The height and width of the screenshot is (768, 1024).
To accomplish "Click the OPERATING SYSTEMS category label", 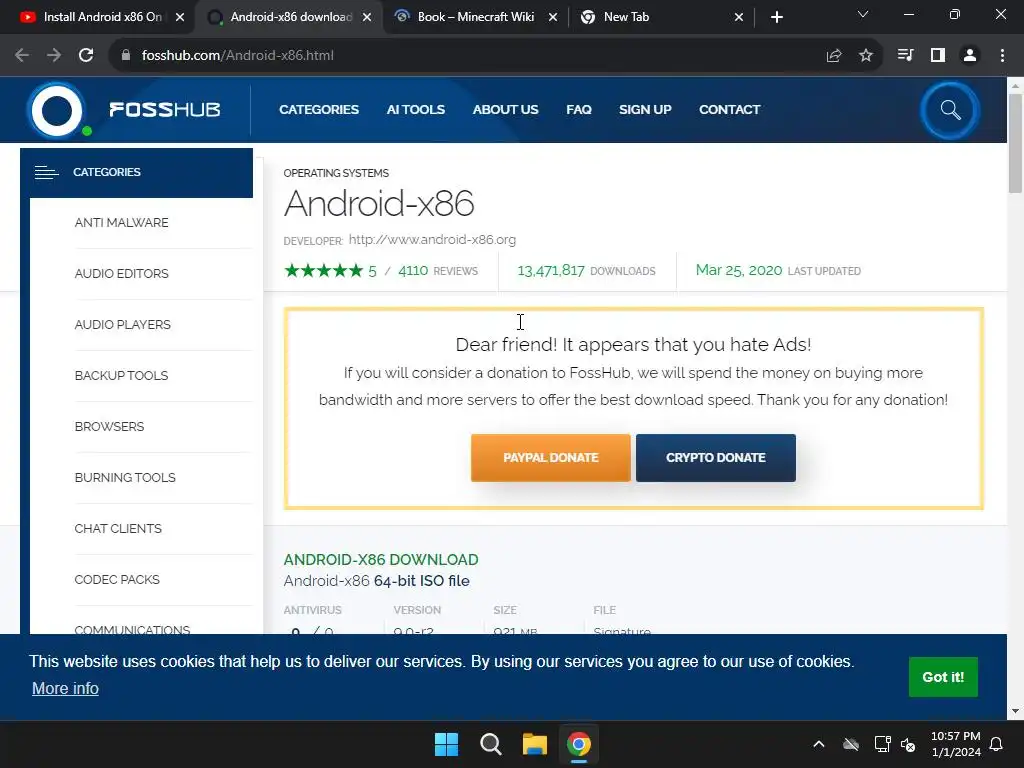I will [336, 173].
